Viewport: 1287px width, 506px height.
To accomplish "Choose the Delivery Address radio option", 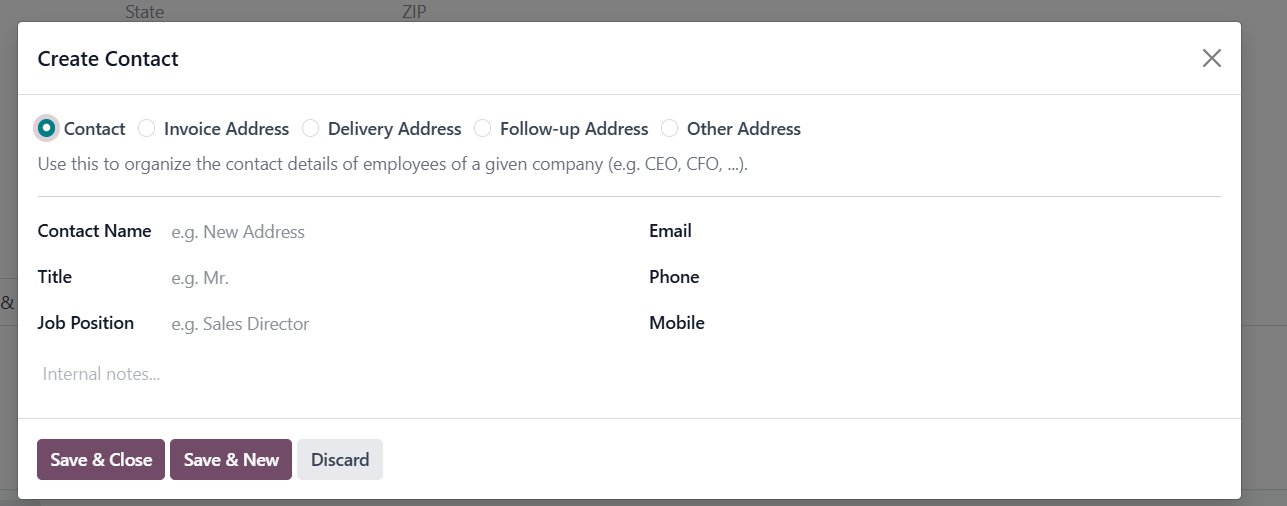I will pyautogui.click(x=311, y=128).
